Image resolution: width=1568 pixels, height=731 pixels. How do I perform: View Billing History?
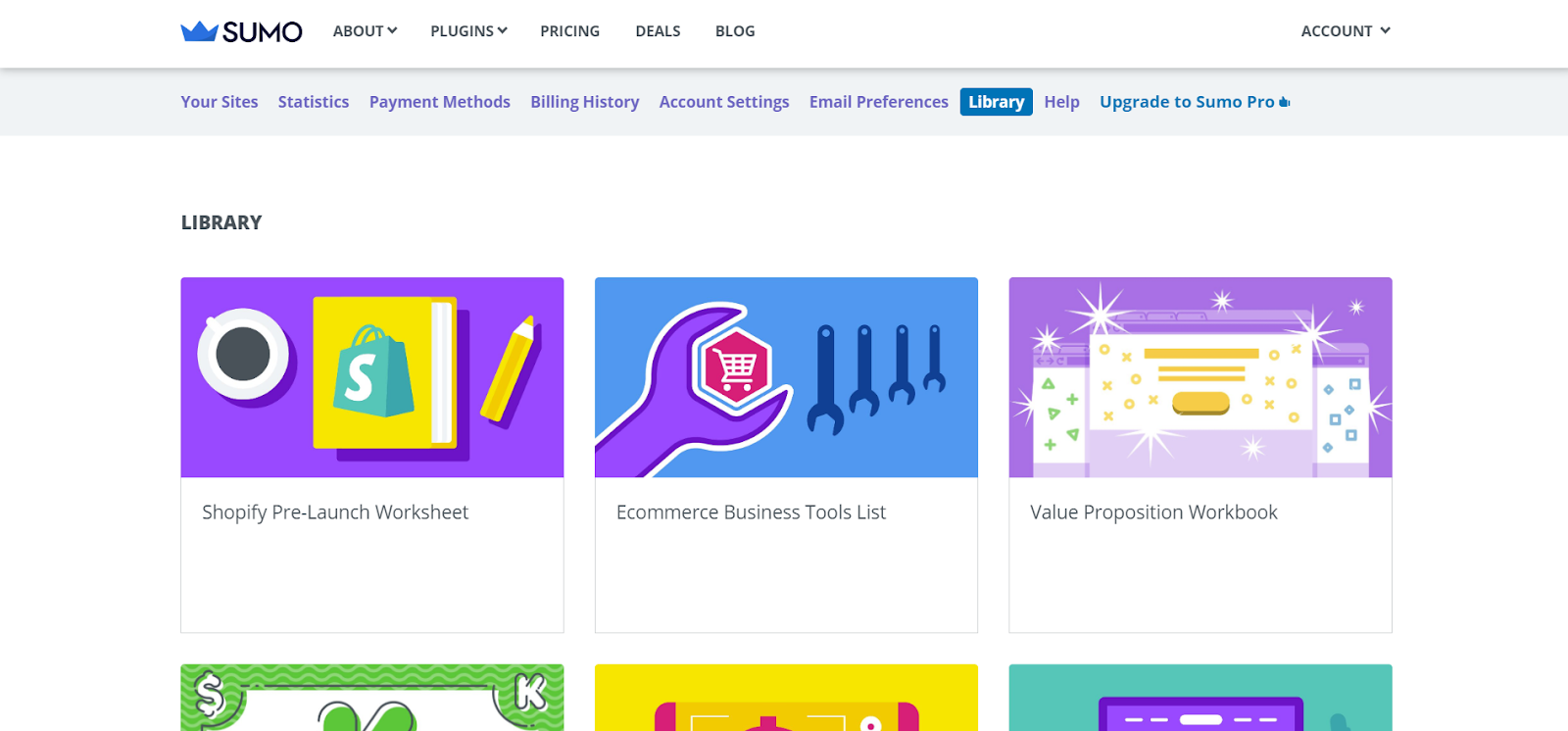click(585, 102)
